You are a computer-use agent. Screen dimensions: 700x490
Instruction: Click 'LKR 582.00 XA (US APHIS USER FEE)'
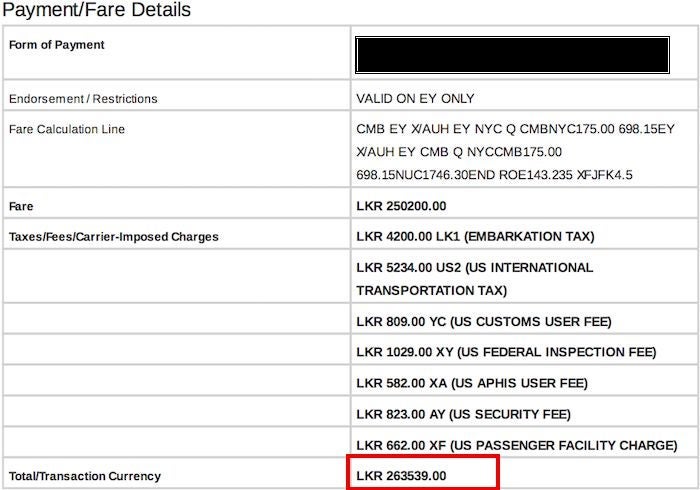(472, 383)
